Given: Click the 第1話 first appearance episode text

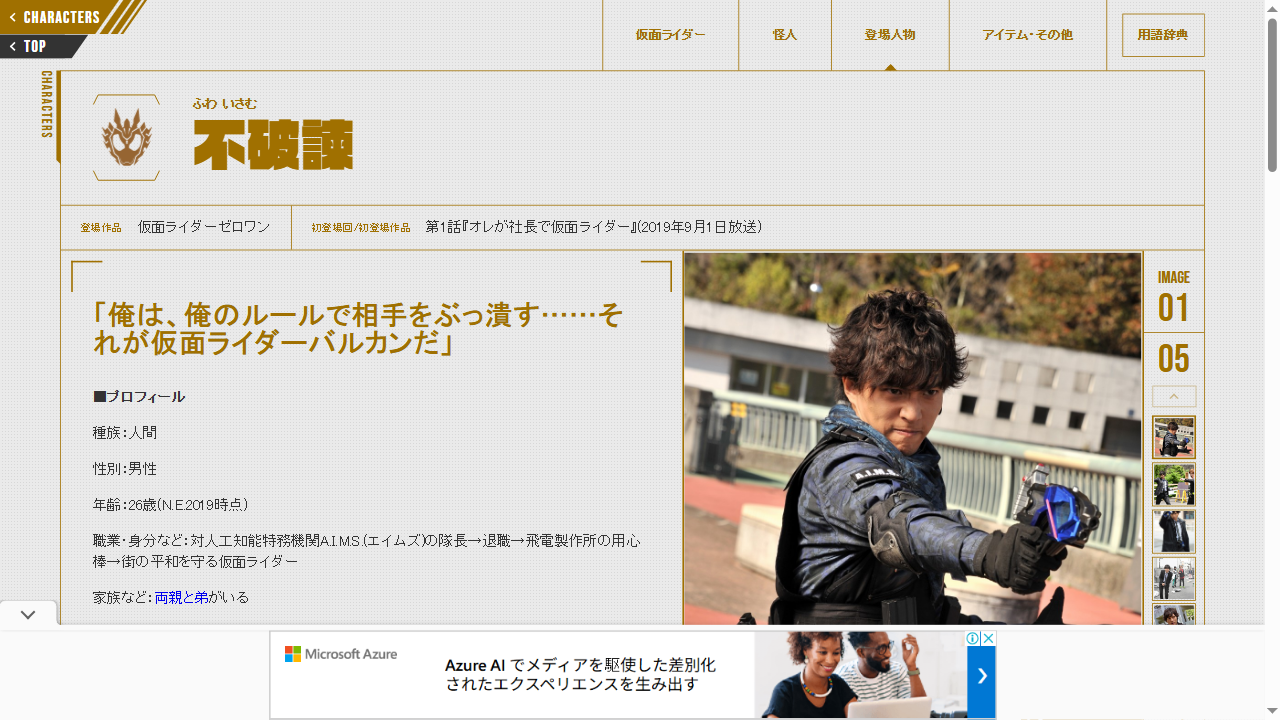Looking at the screenshot, I should coord(594,227).
